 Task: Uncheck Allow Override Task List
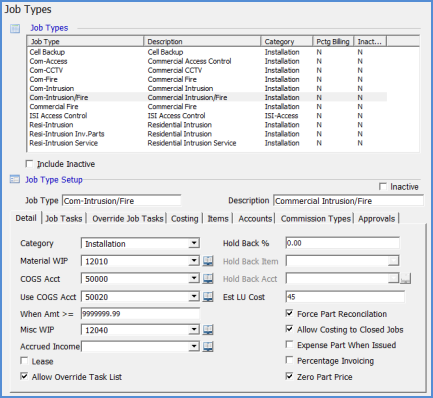[x=24, y=376]
